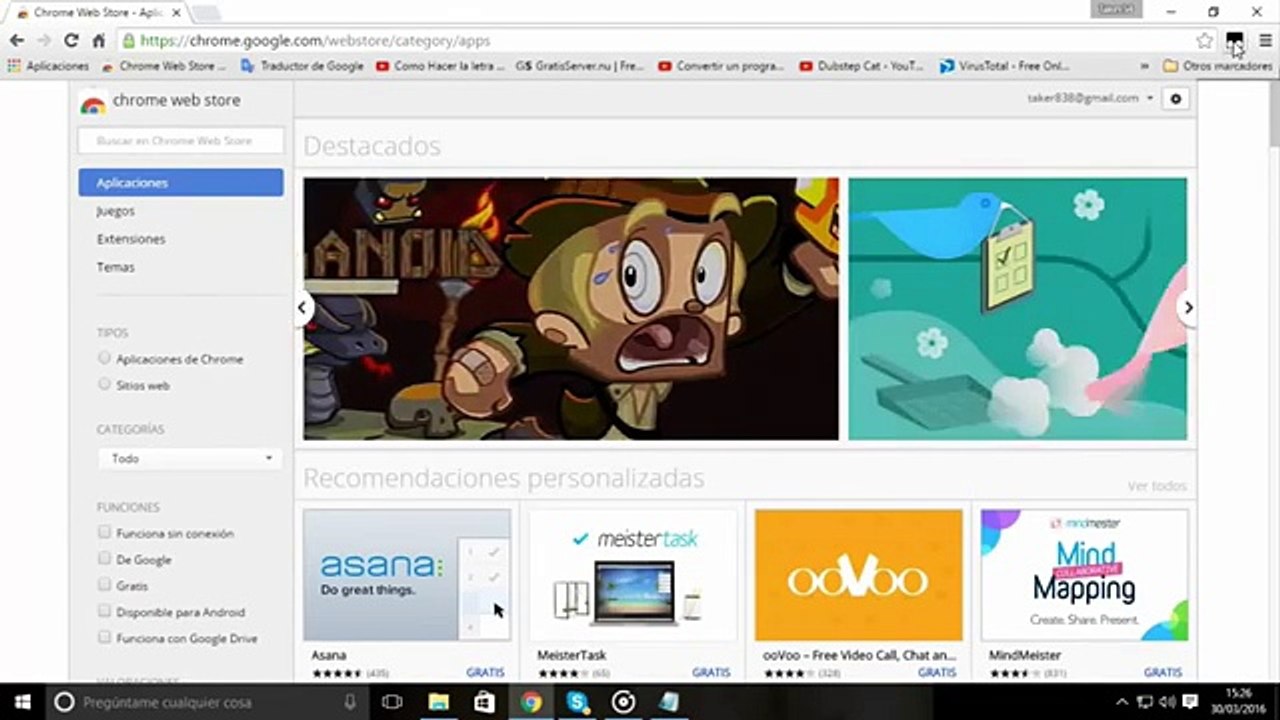Viewport: 1280px width, 720px height.
Task: Bookmark this page with the star icon
Action: (1204, 41)
